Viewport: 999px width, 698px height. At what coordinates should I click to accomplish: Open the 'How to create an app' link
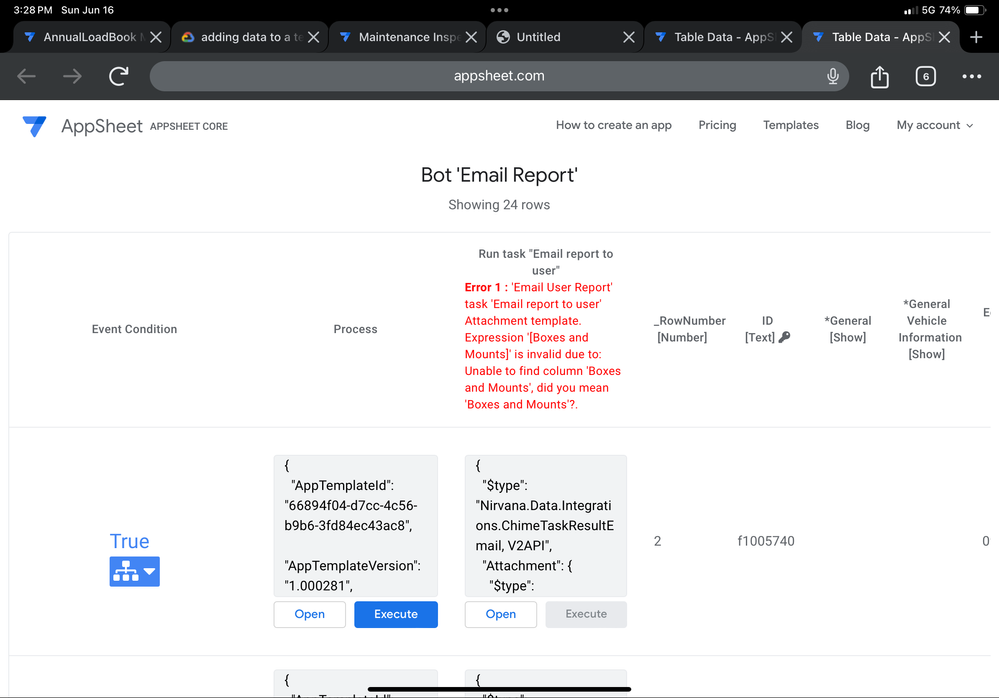point(614,125)
